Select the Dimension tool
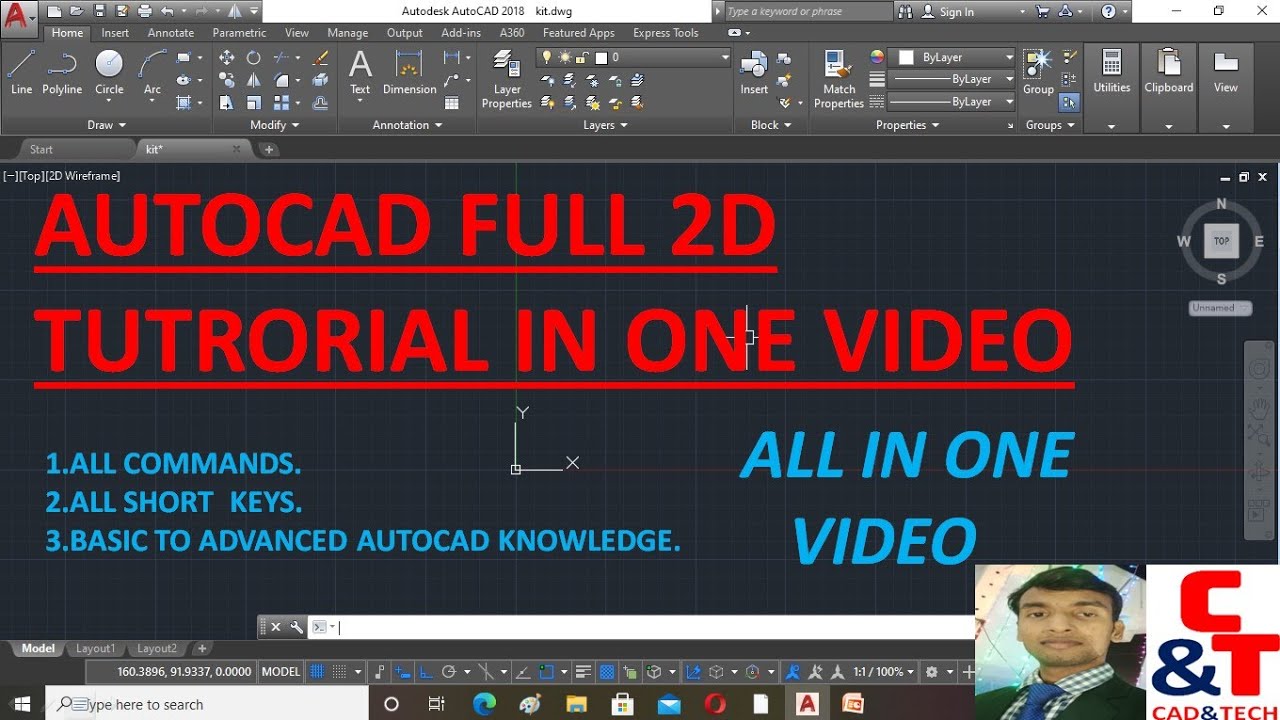 [x=409, y=72]
